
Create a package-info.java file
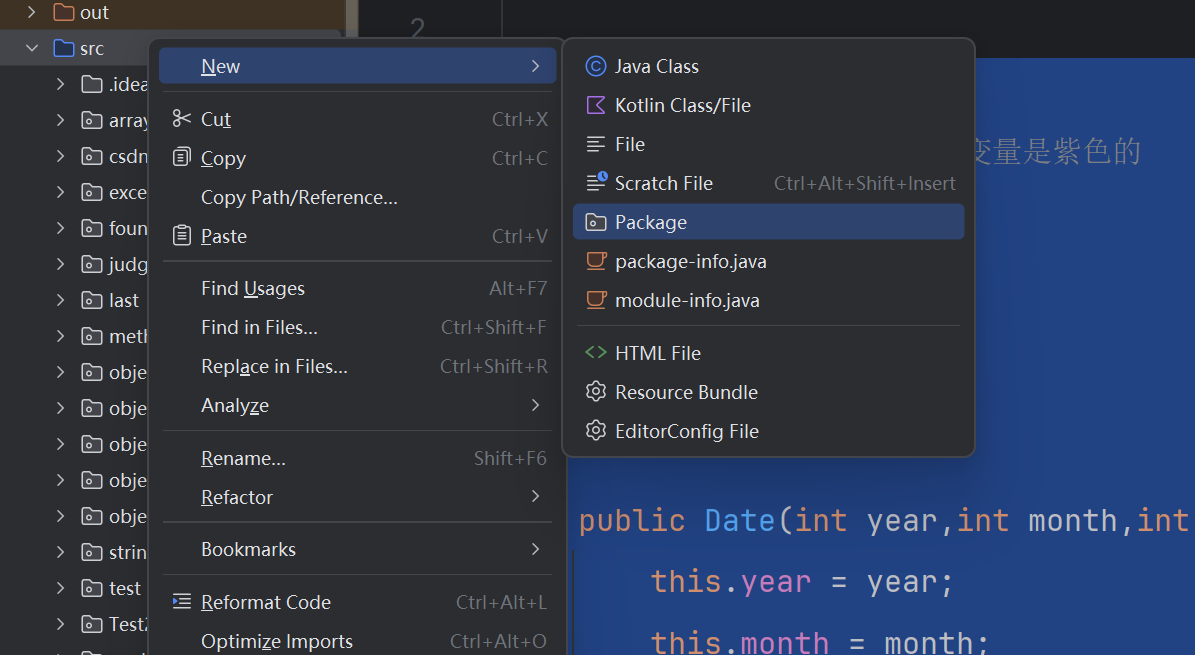768,261
